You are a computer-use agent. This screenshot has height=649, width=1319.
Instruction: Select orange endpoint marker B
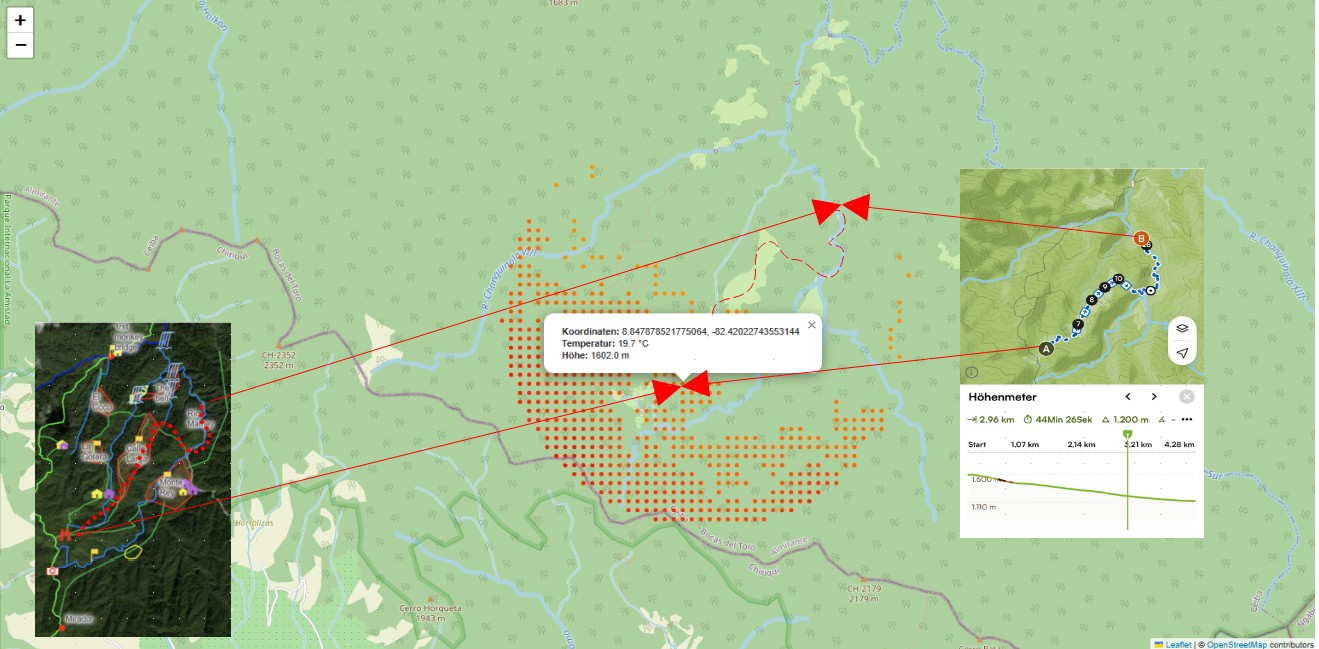click(x=1140, y=239)
